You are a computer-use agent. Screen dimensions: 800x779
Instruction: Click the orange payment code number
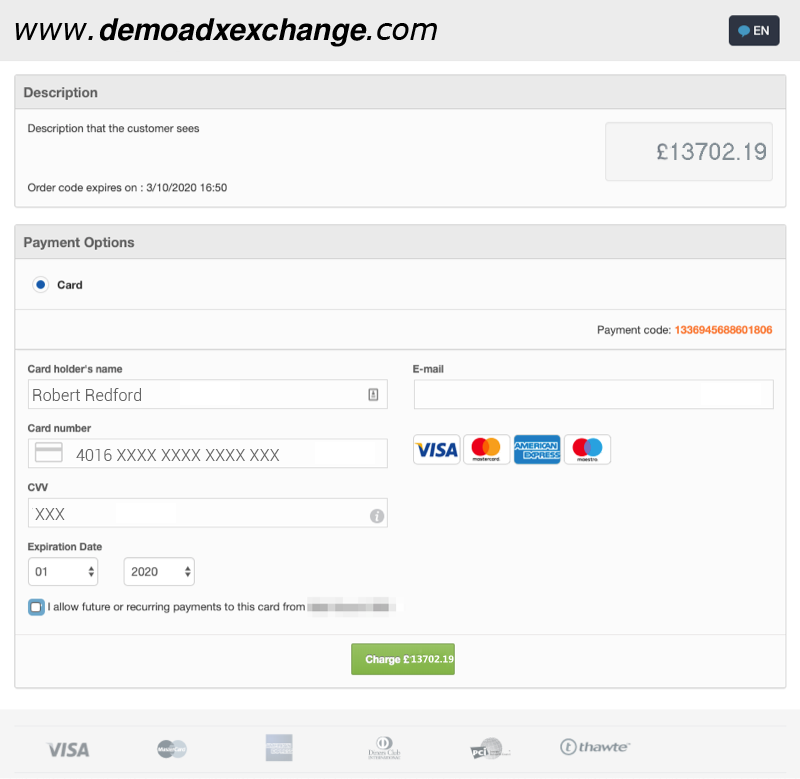tap(723, 330)
